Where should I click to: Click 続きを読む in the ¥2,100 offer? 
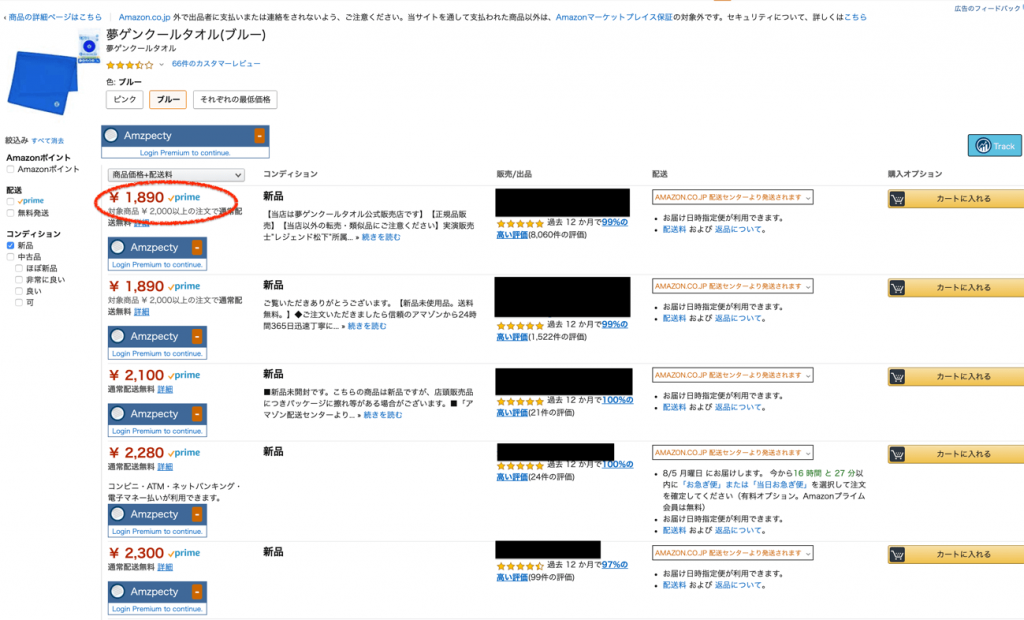coord(383,415)
